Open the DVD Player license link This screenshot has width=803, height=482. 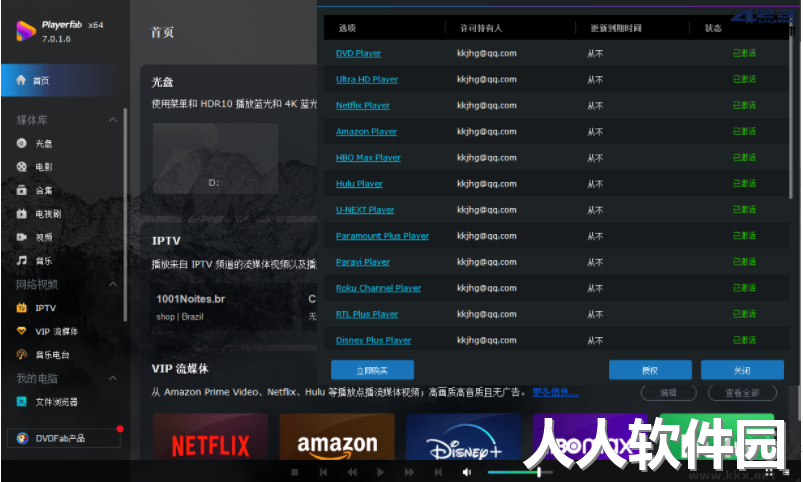pos(358,53)
